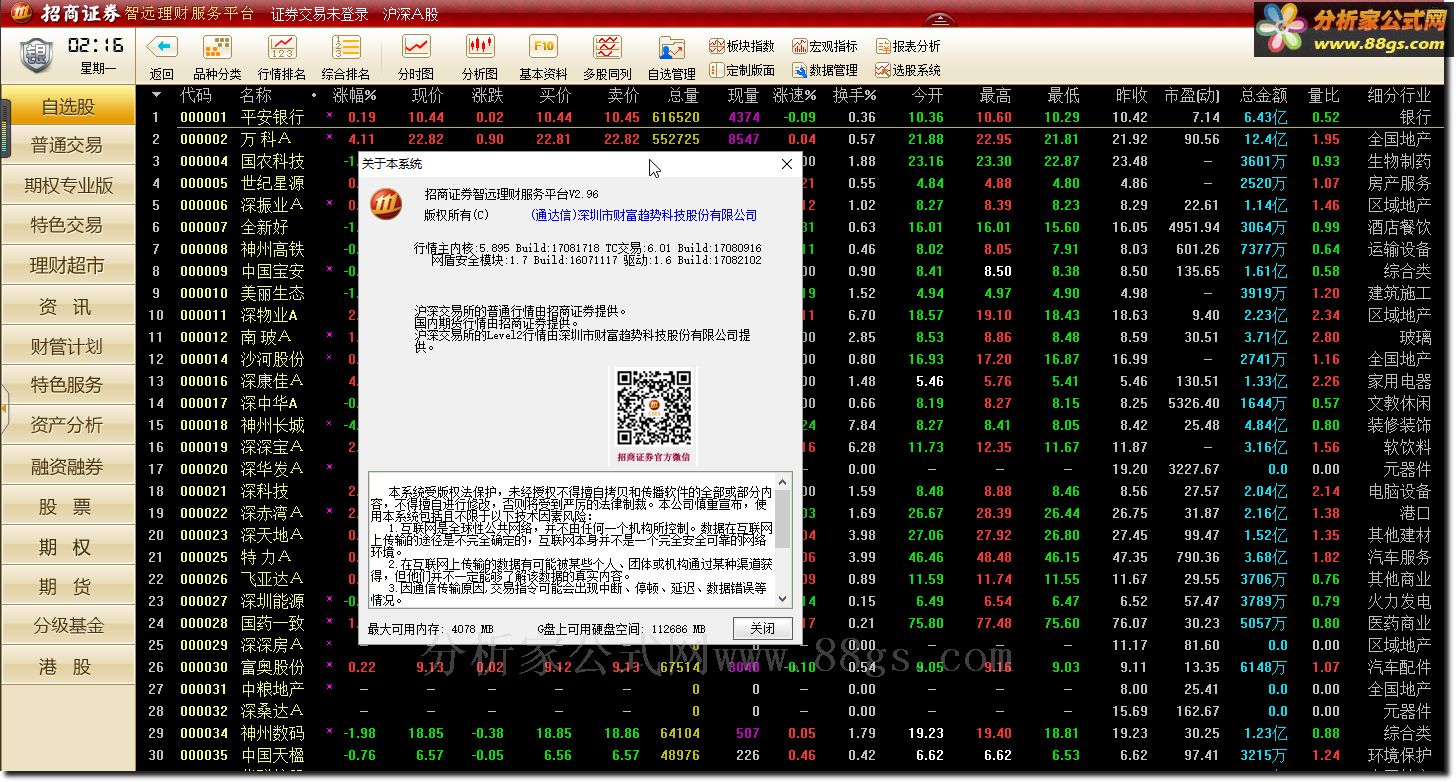Click the WeChat QR code image
This screenshot has width=1456, height=782.
[653, 408]
